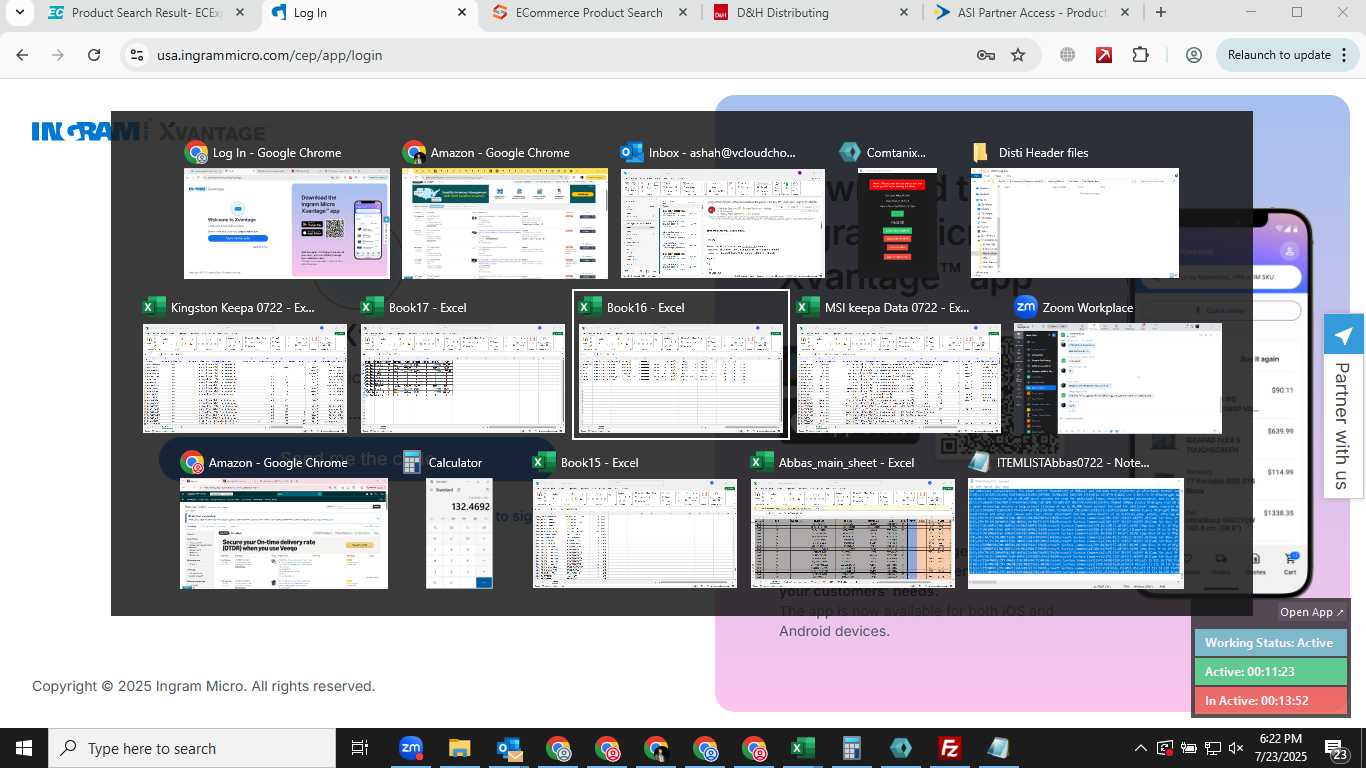Click the screen recording tray icon
The width and height of the screenshot is (1366, 768).
[x=1165, y=748]
